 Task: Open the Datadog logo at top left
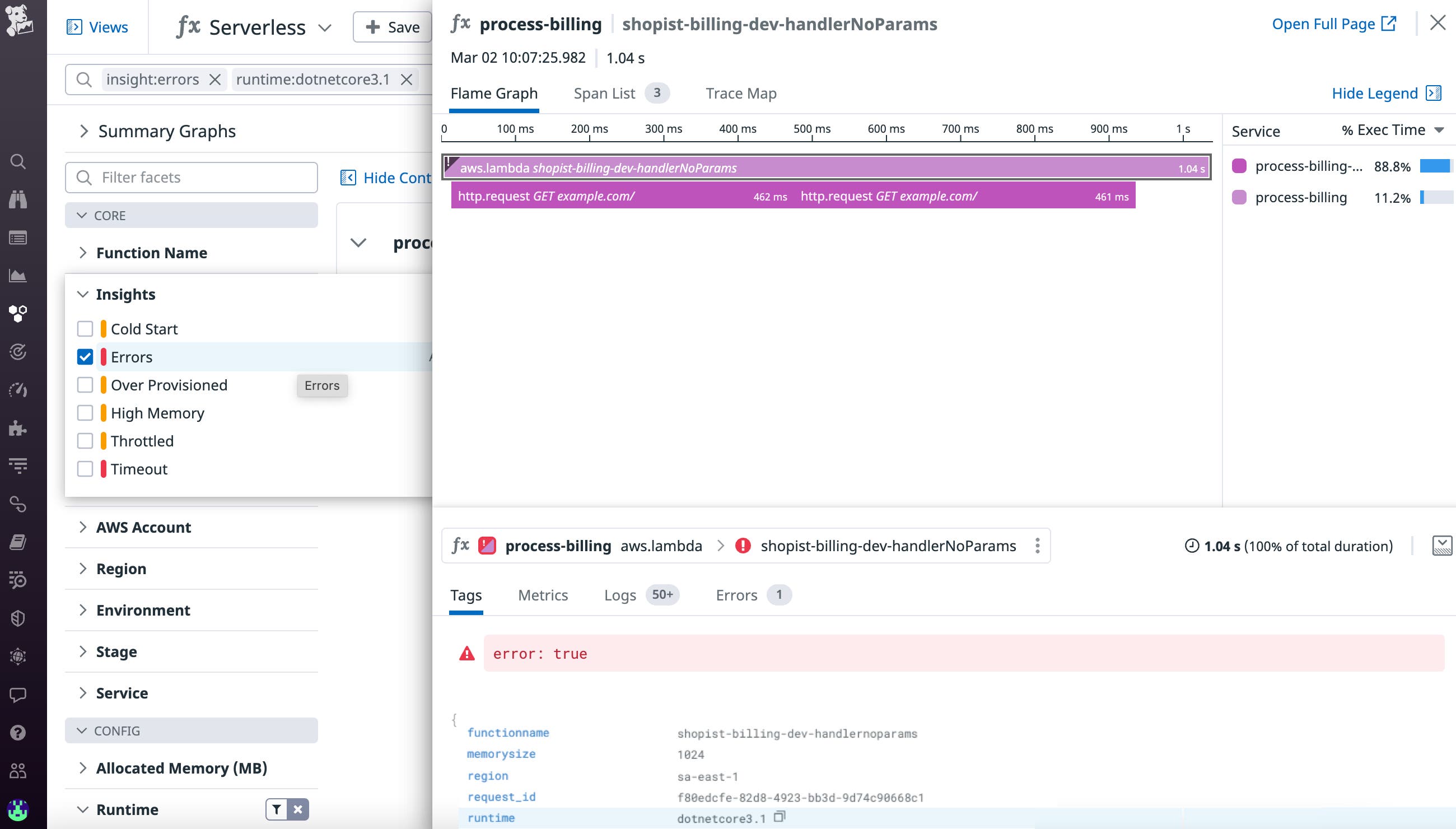coord(19,22)
